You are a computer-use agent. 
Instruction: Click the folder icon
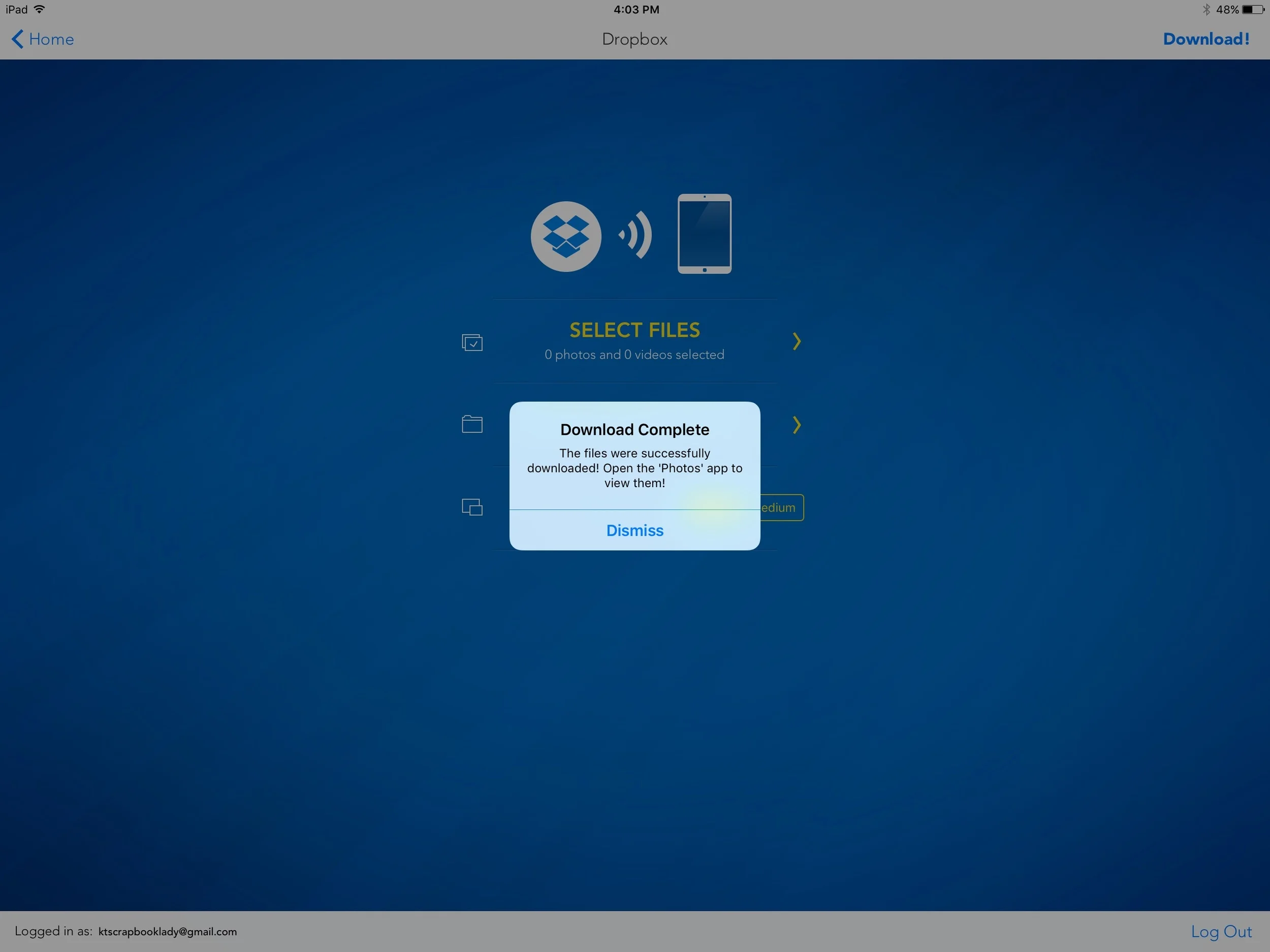coord(472,424)
